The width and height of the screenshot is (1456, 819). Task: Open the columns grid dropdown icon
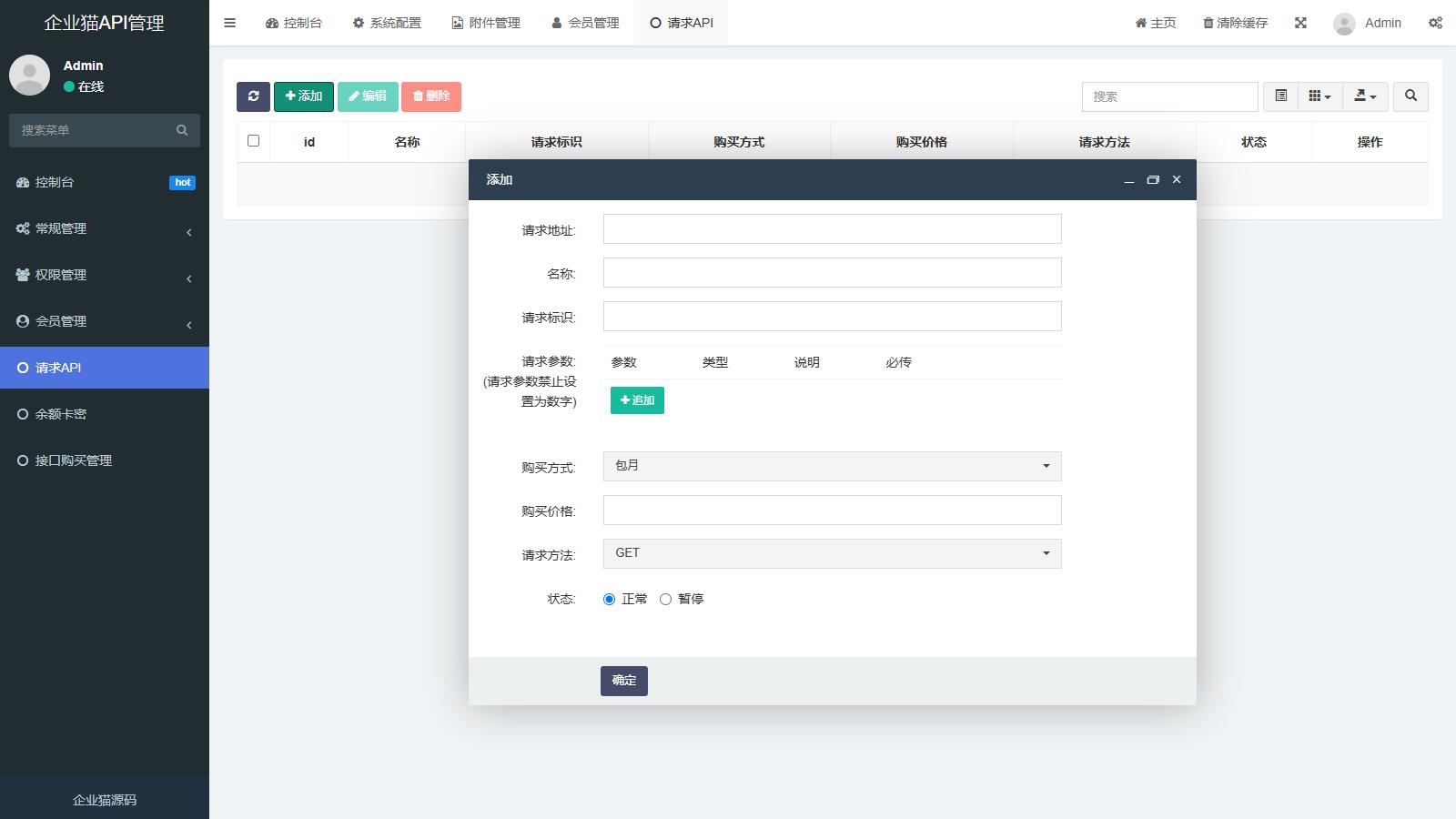coord(1319,96)
